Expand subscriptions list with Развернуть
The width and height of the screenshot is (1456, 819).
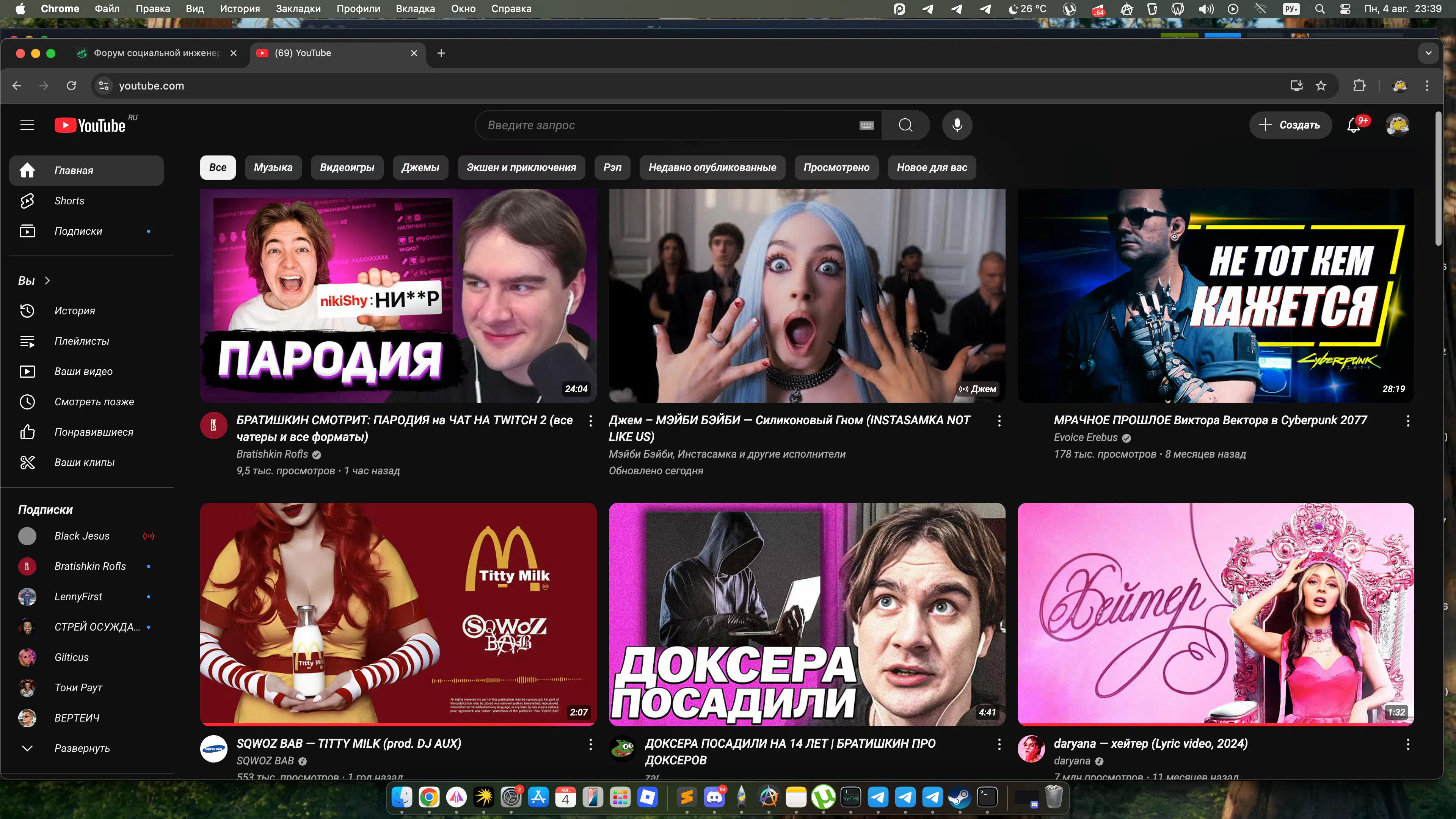86,748
